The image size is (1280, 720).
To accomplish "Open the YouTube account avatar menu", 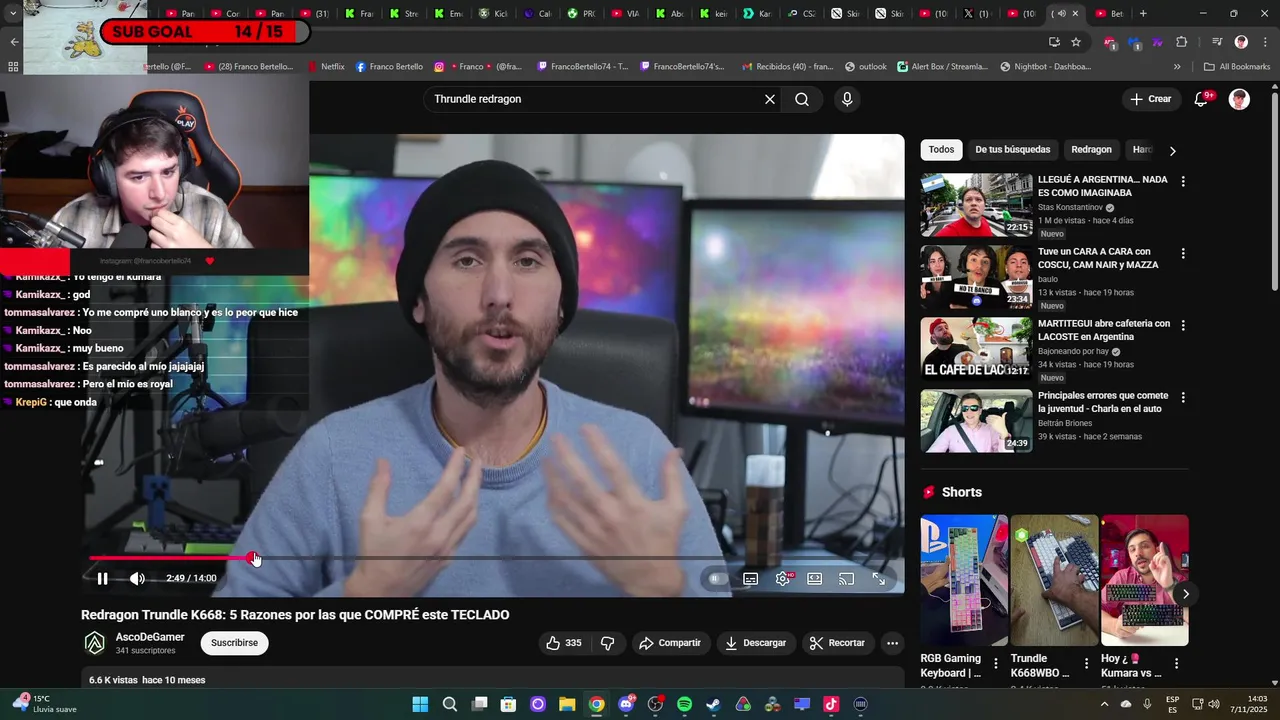I will (x=1239, y=99).
